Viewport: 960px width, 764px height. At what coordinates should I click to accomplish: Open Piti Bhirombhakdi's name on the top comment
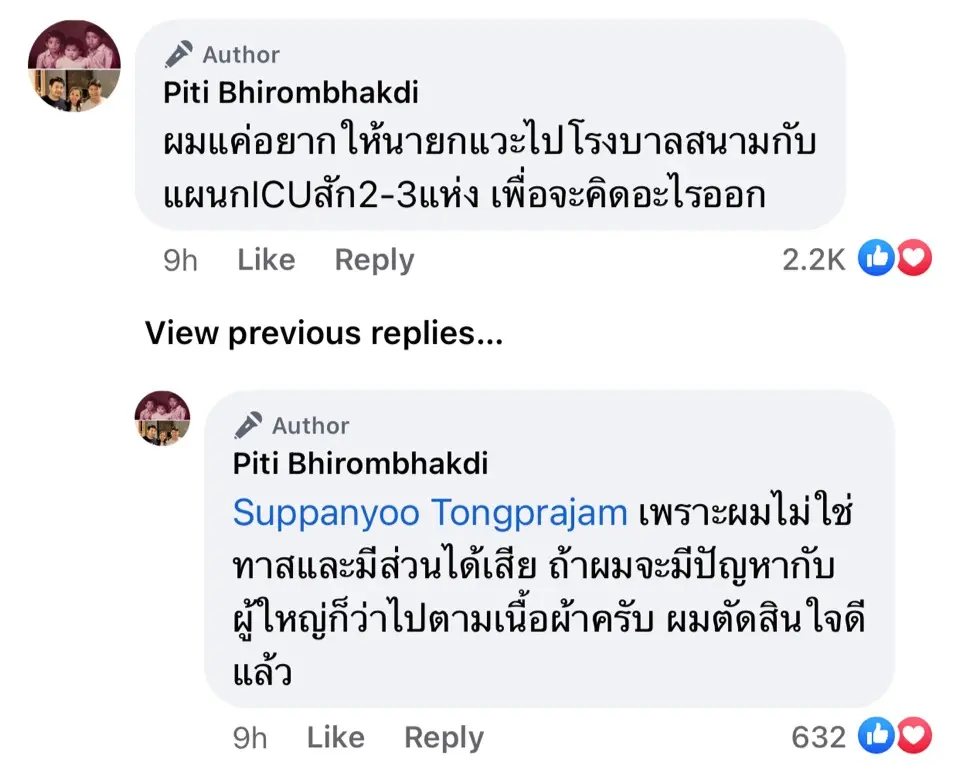290,93
